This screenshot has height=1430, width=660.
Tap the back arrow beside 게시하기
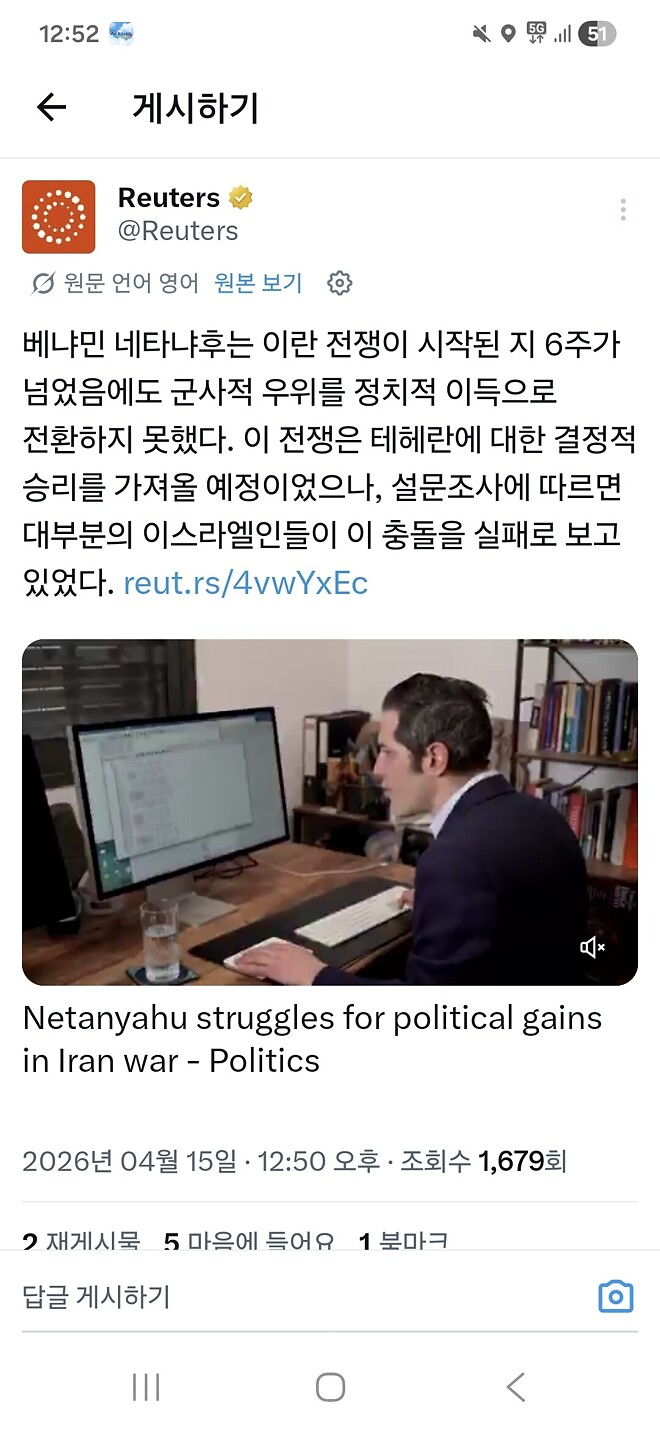[x=52, y=108]
